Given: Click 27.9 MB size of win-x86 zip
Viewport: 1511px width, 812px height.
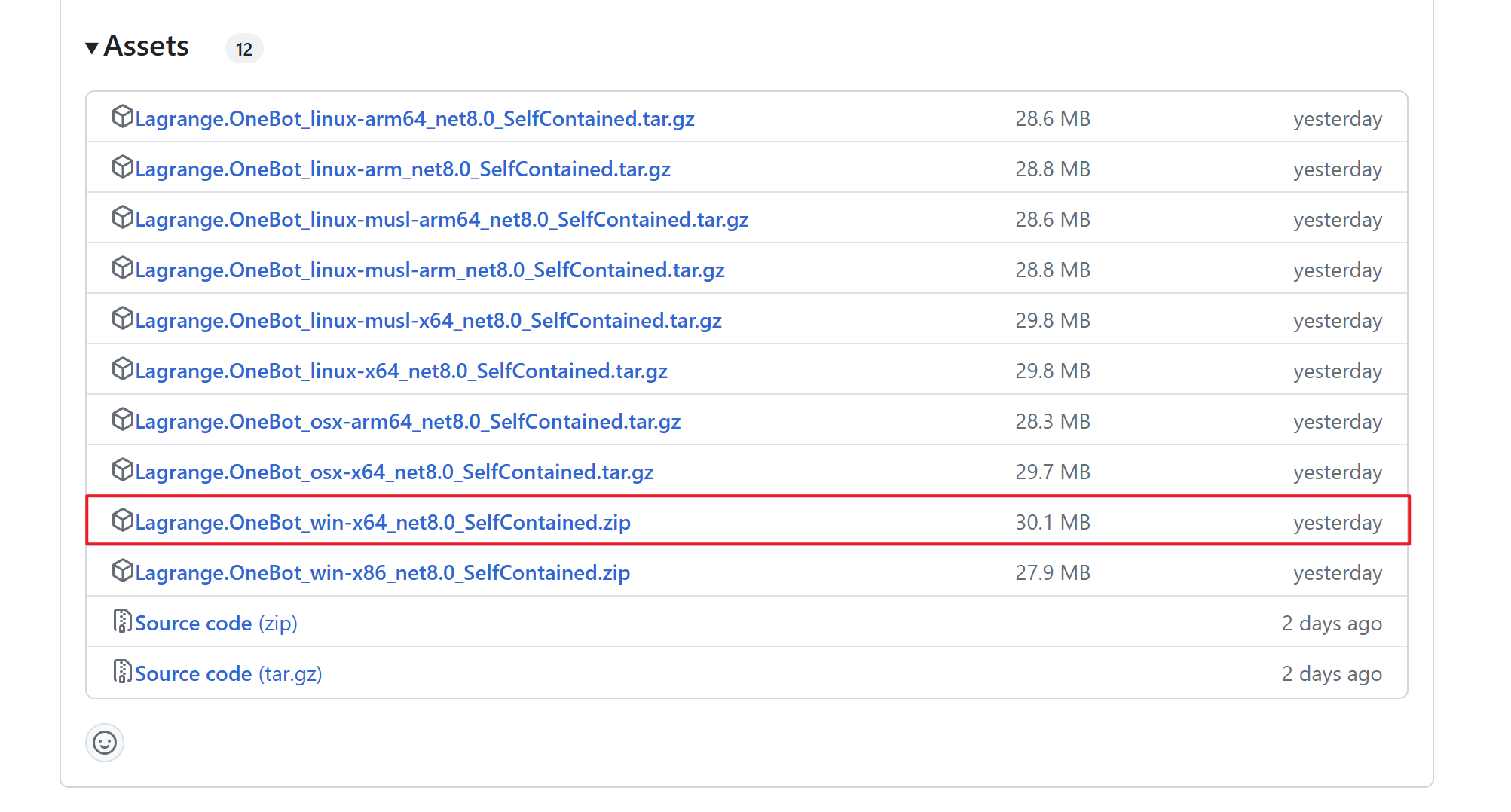Looking at the screenshot, I should click(x=1053, y=573).
